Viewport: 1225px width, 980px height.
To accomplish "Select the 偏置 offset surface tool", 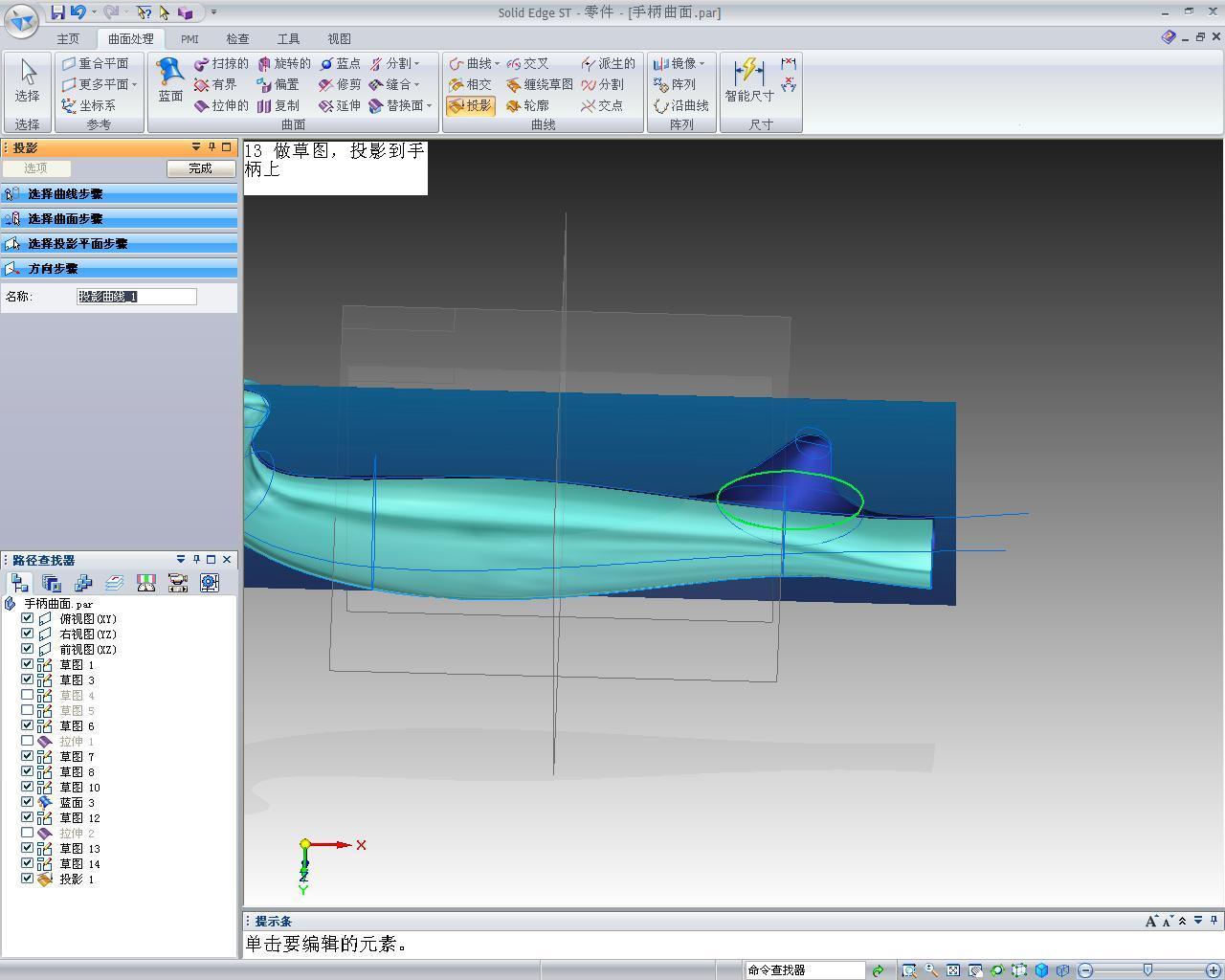I will click(x=278, y=84).
